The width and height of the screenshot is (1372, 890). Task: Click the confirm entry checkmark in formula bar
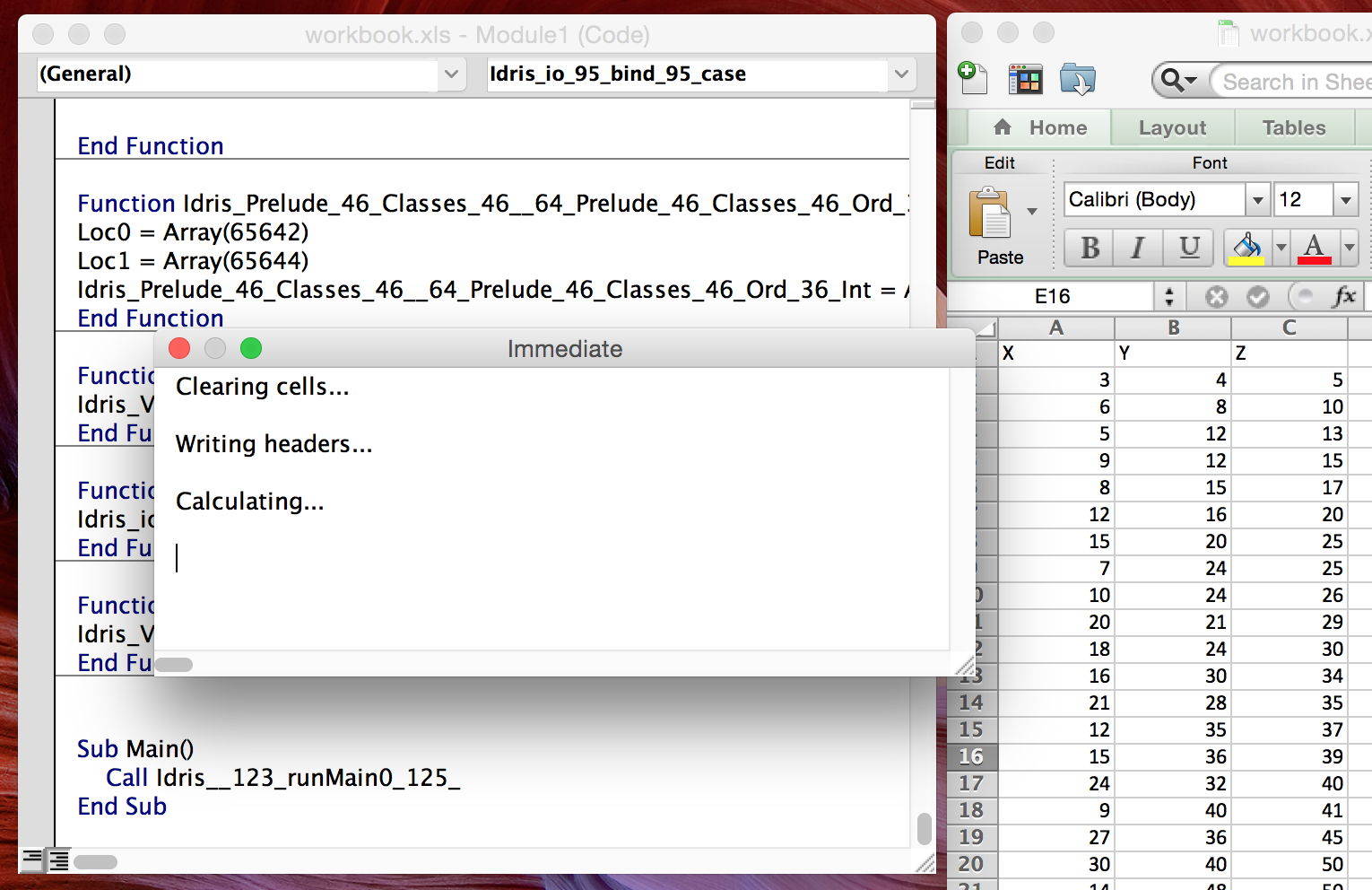click(1258, 296)
